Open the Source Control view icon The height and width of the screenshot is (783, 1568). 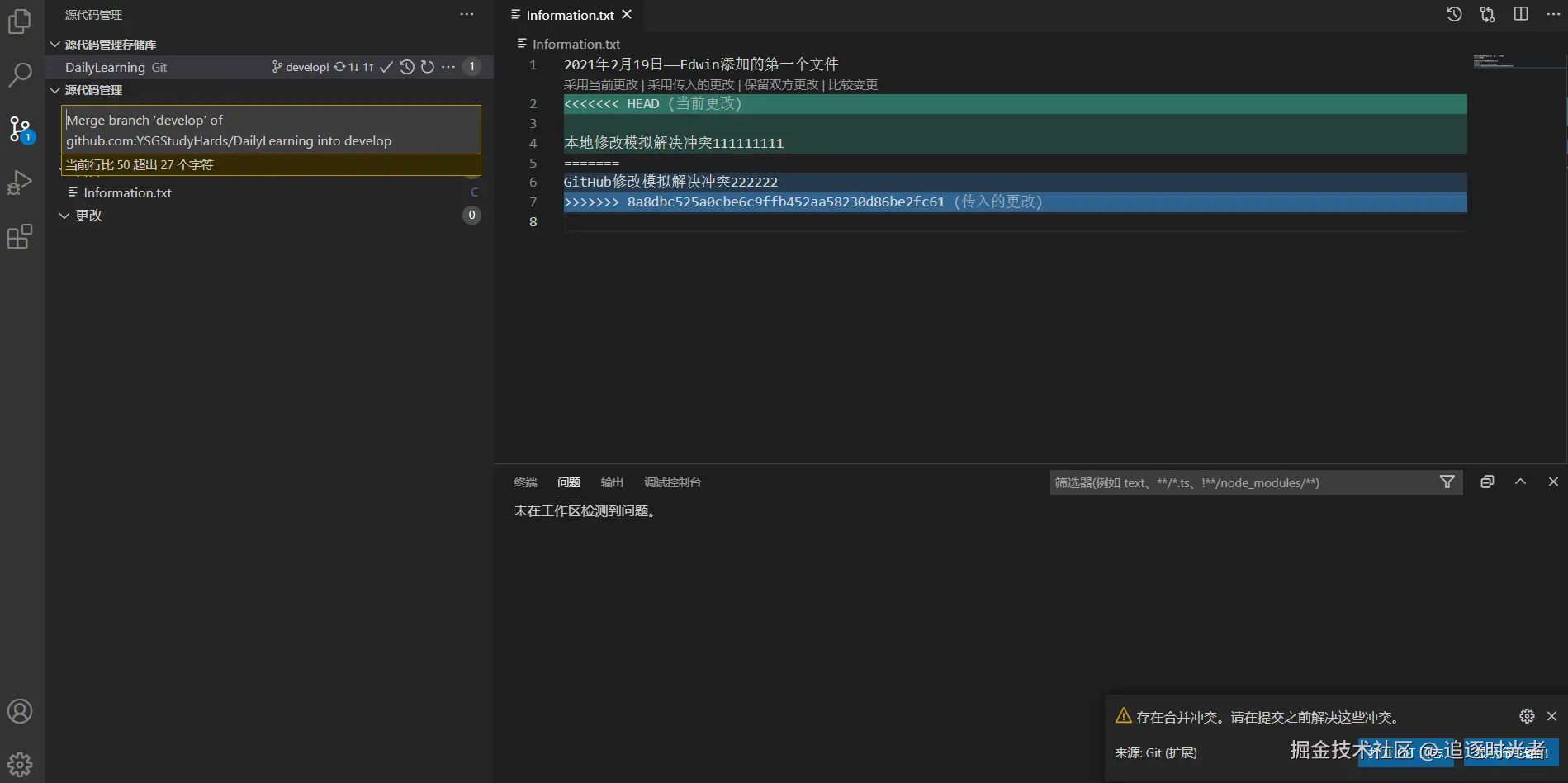coord(20,129)
